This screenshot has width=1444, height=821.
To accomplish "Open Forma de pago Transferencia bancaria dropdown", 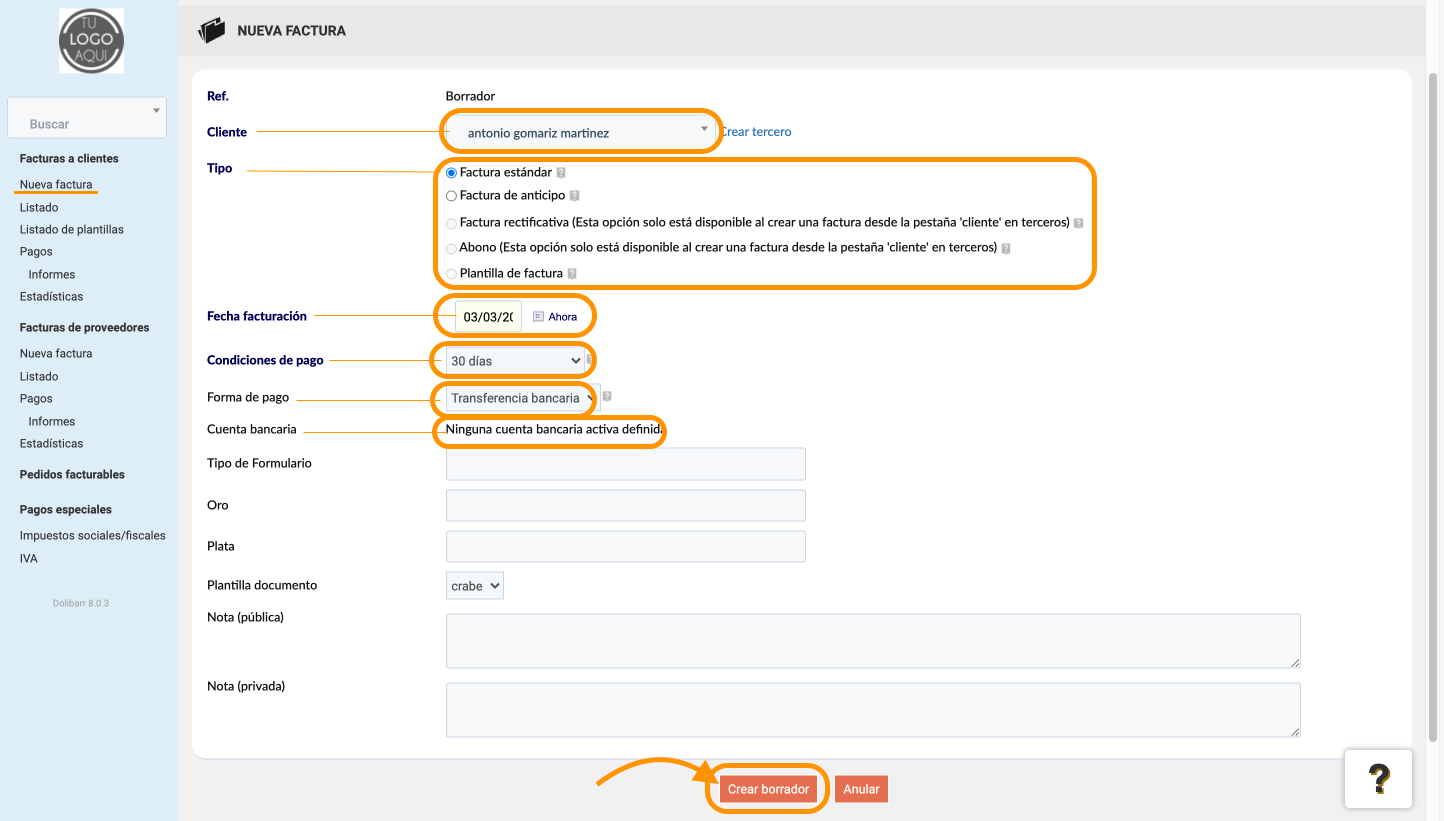I will point(521,398).
